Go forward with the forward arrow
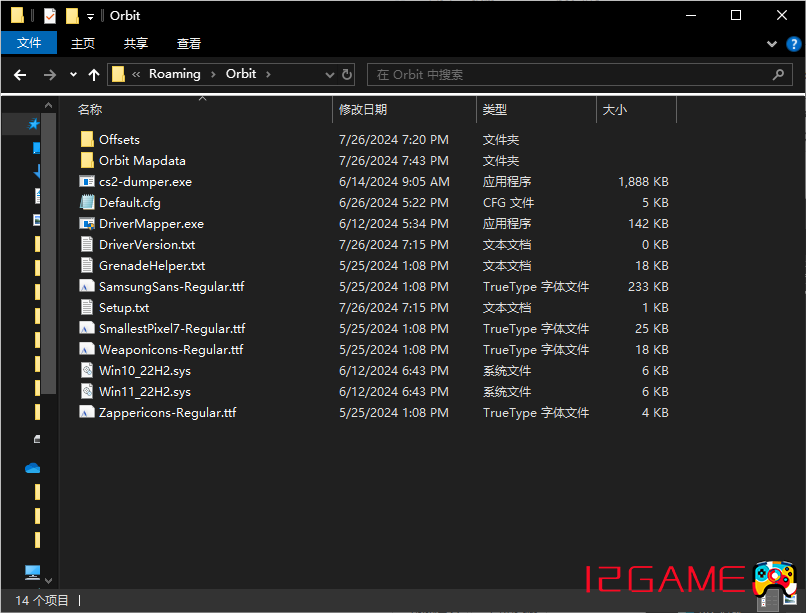806x613 pixels. click(50, 75)
